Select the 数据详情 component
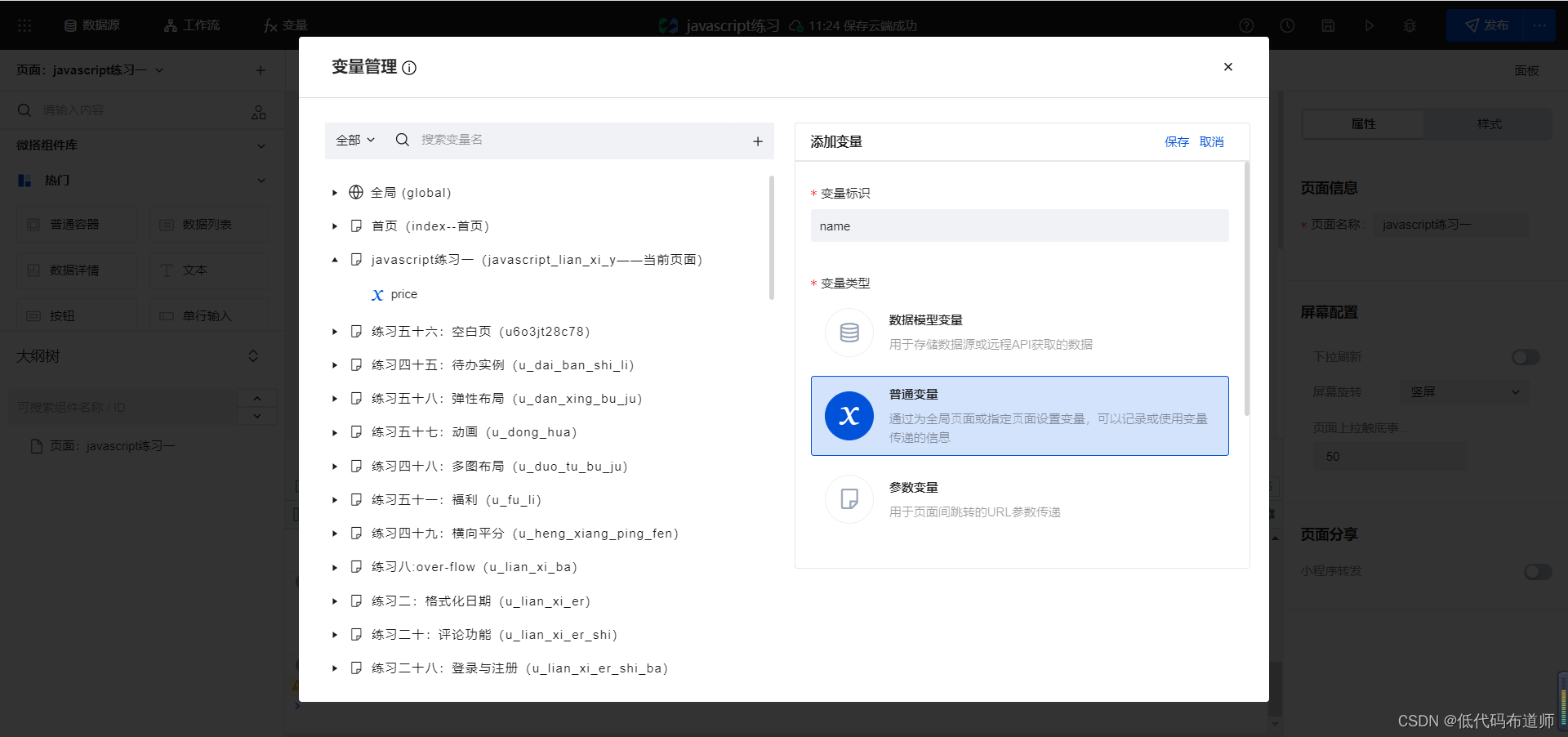 click(x=77, y=270)
